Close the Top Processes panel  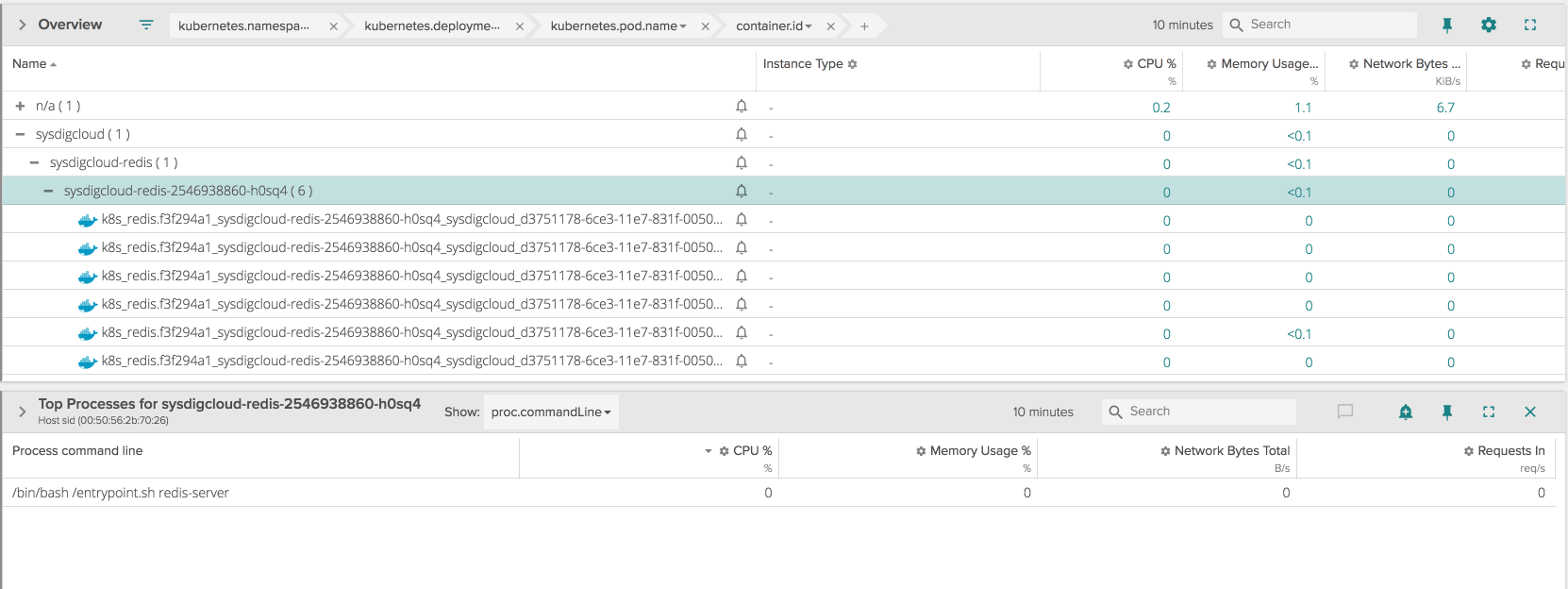coord(1530,412)
